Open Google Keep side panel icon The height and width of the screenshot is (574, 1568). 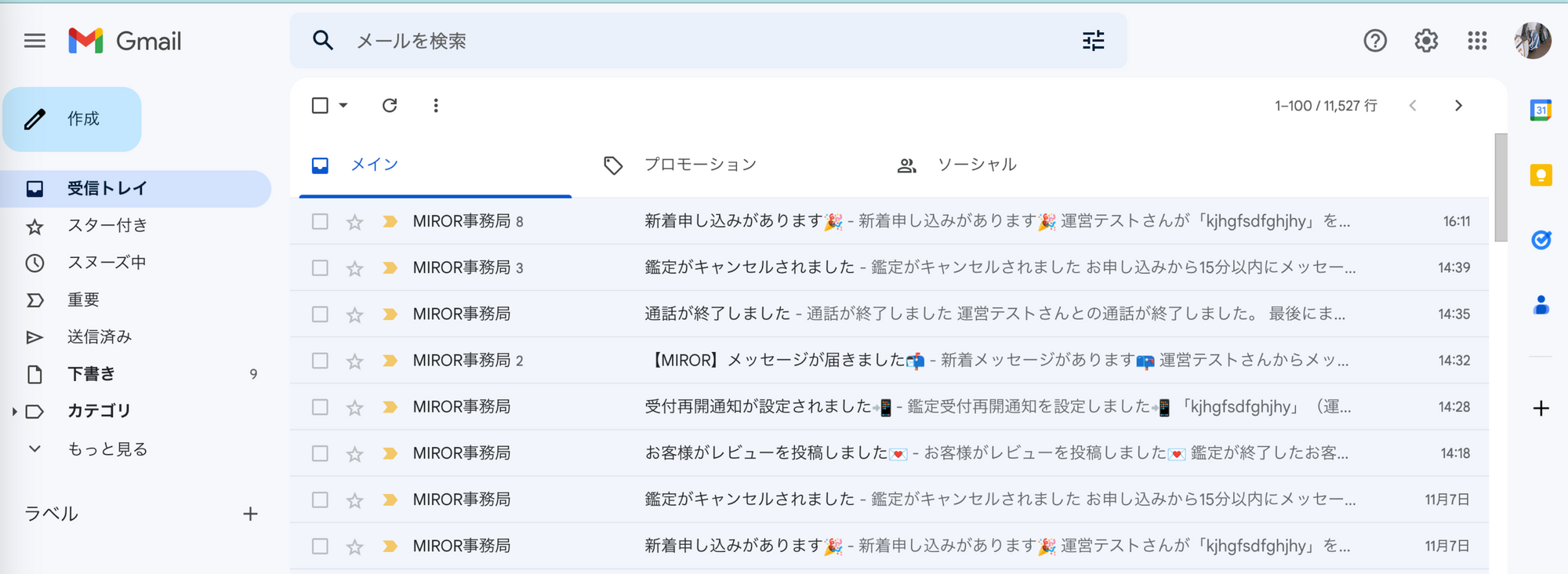pyautogui.click(x=1541, y=175)
